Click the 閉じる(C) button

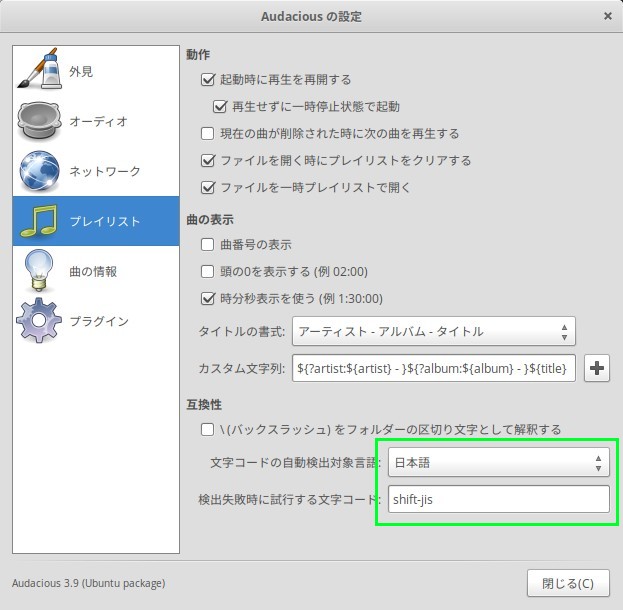[568, 583]
